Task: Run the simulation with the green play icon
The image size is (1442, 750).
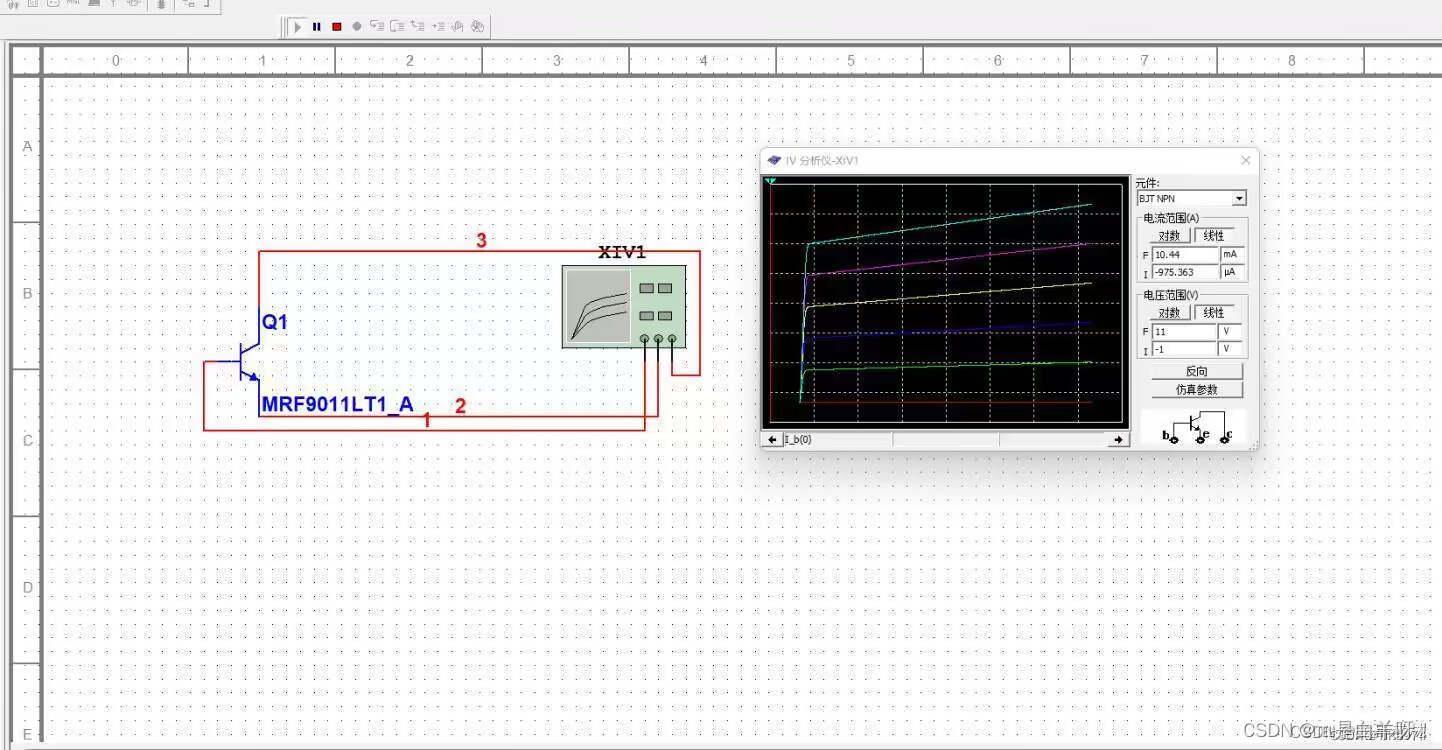Action: pos(298,27)
